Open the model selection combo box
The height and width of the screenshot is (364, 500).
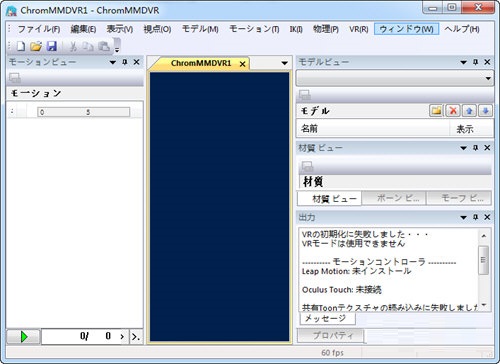(x=395, y=78)
